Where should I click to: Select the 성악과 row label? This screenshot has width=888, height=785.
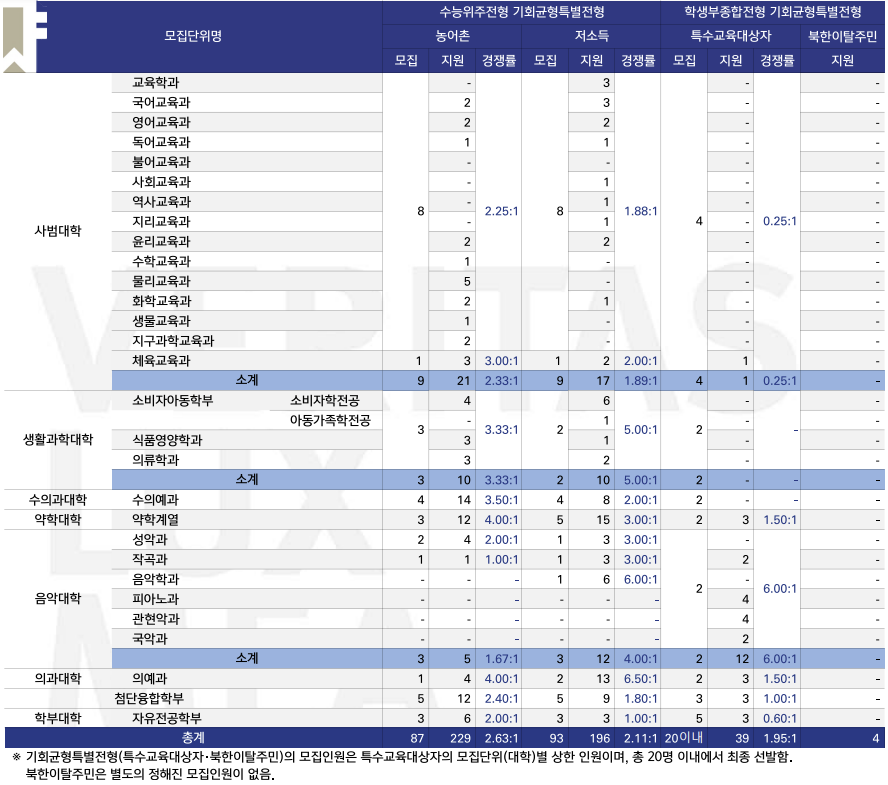[x=150, y=539]
